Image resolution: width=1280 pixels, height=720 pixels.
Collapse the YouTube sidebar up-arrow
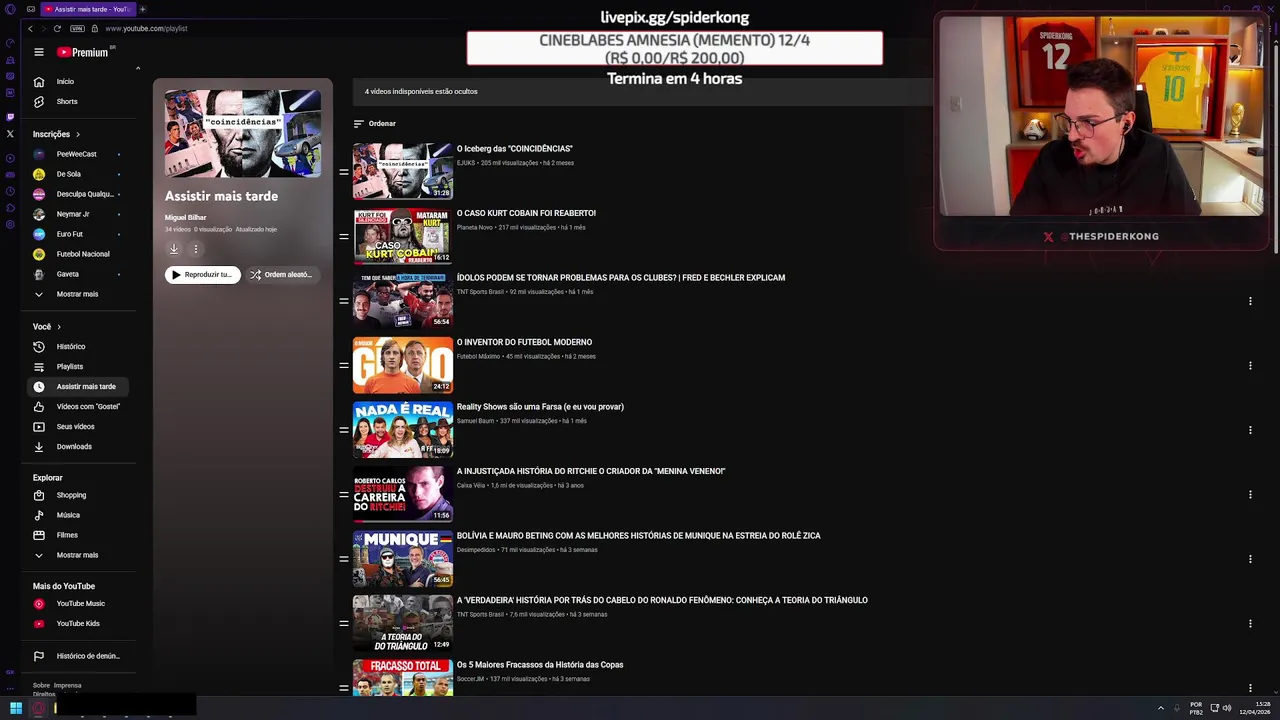tap(138, 68)
